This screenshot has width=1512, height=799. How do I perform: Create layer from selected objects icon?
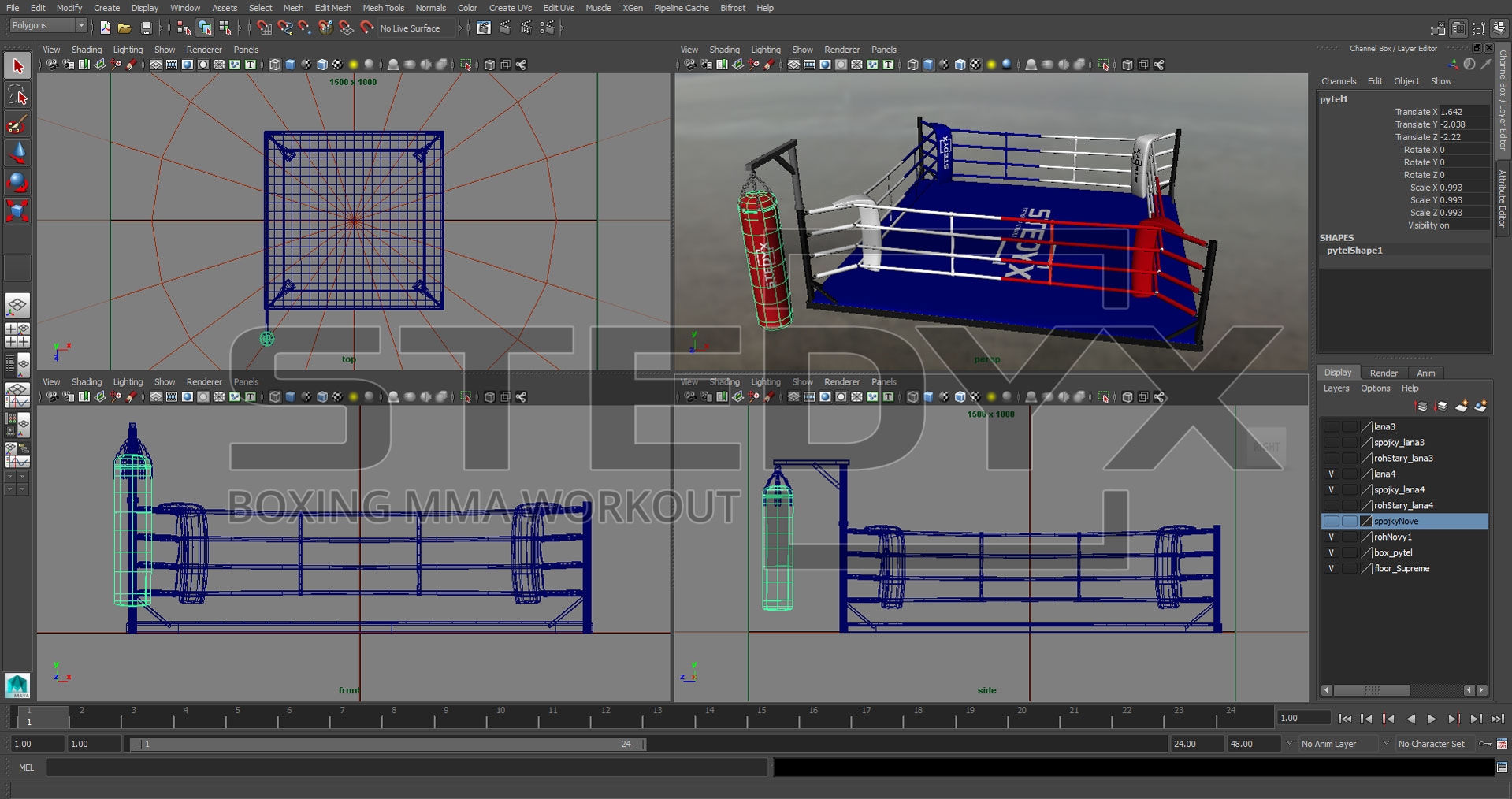point(1480,406)
